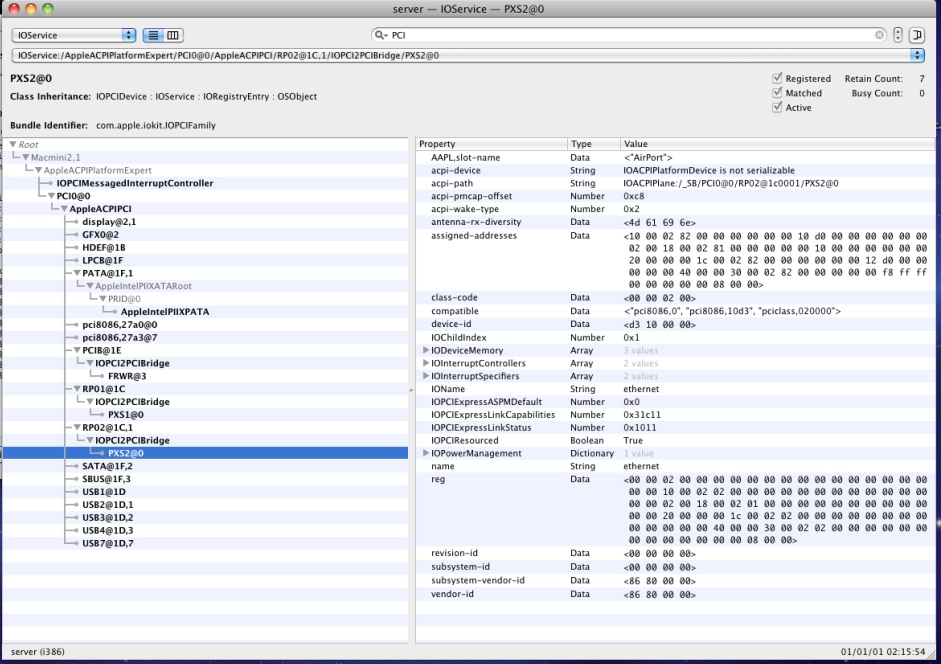This screenshot has height=664, width=941.
Task: Collapse the Macmini2,1 node
Action: (26, 157)
